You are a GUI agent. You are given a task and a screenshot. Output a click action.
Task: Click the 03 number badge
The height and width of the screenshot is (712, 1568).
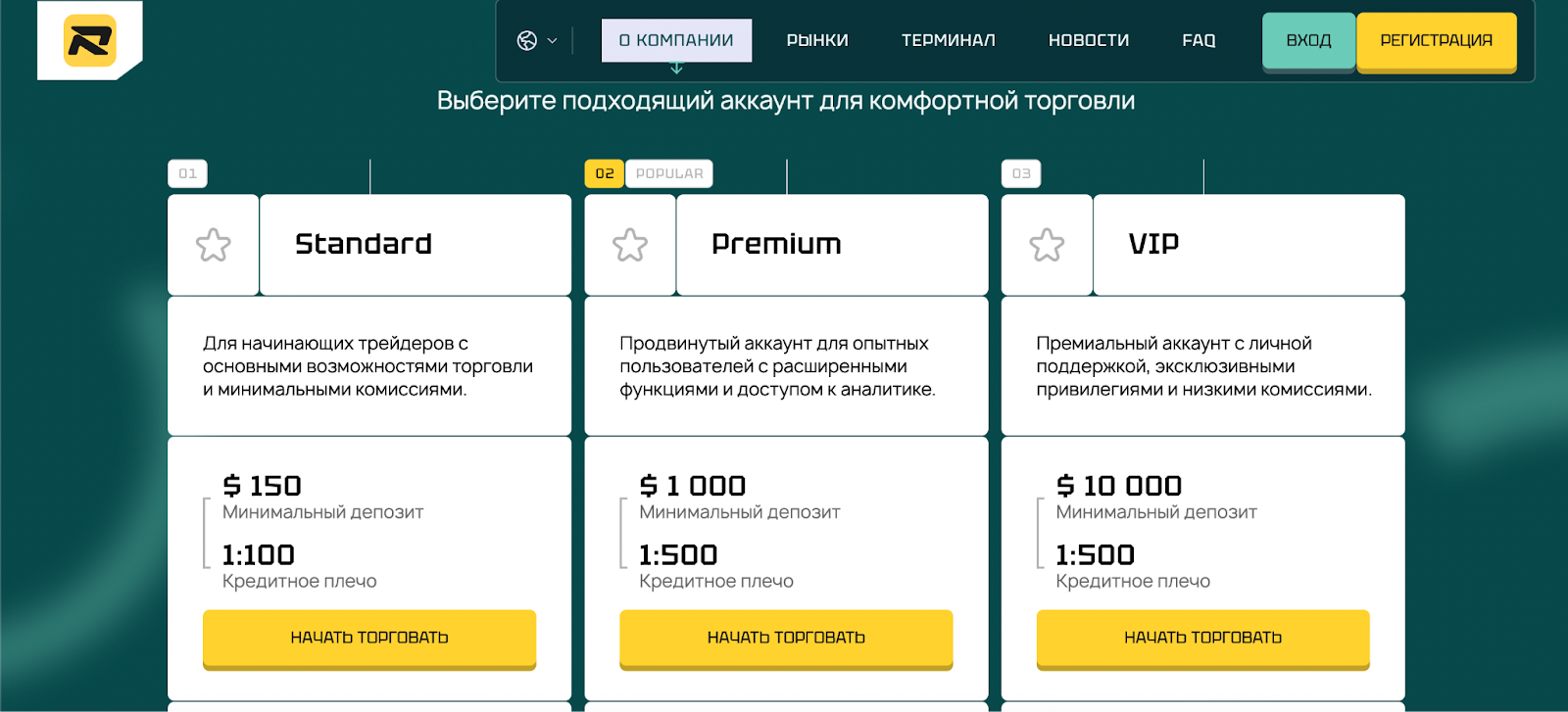(x=1021, y=173)
